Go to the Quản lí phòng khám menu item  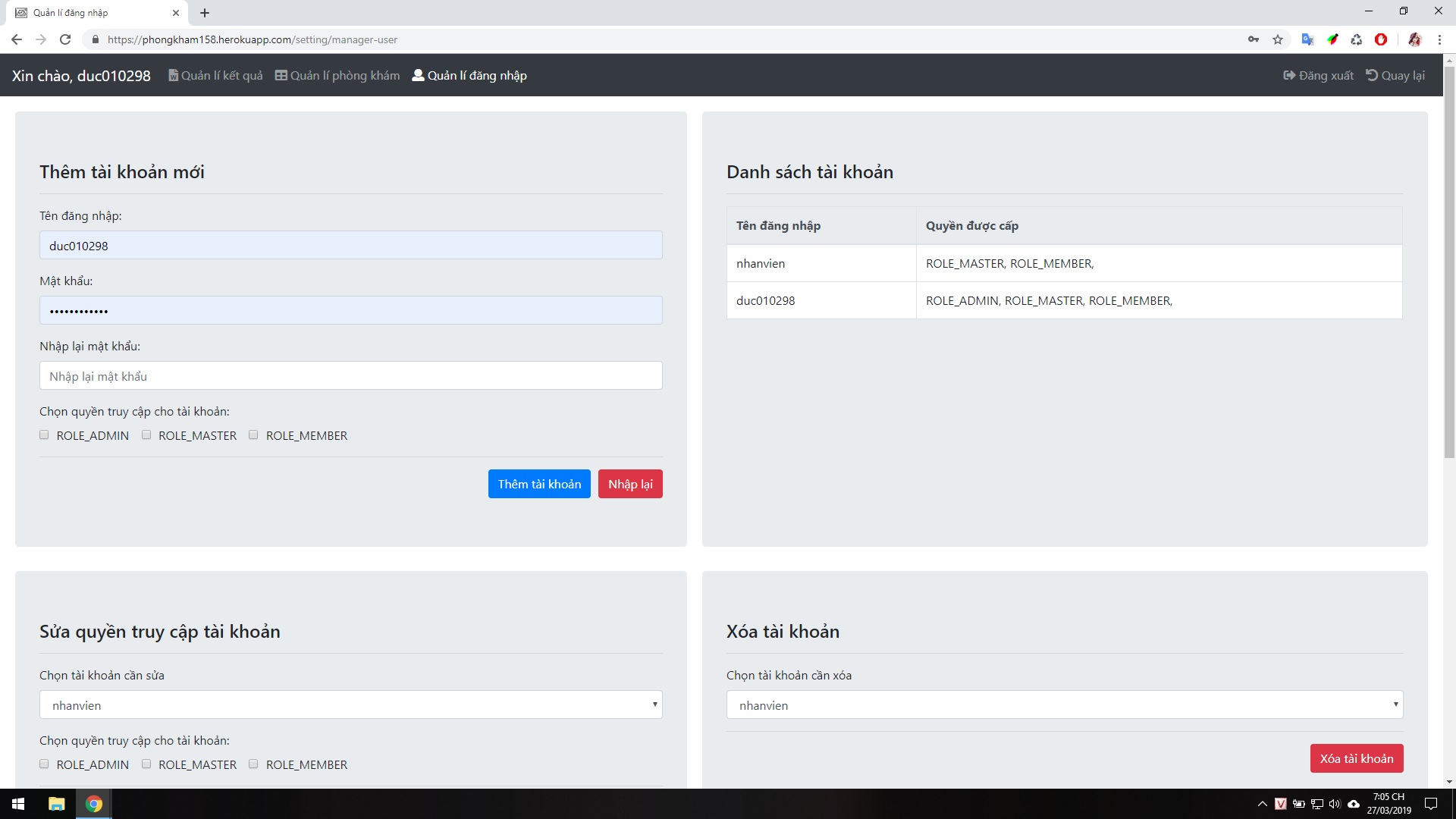pos(337,76)
